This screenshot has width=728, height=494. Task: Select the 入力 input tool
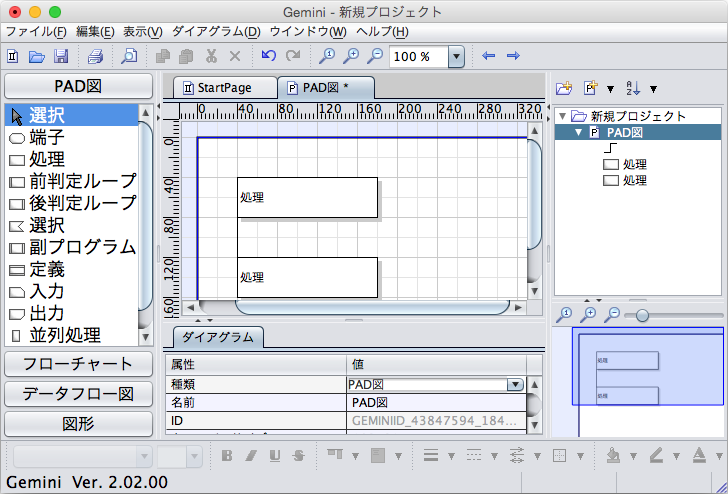72,291
